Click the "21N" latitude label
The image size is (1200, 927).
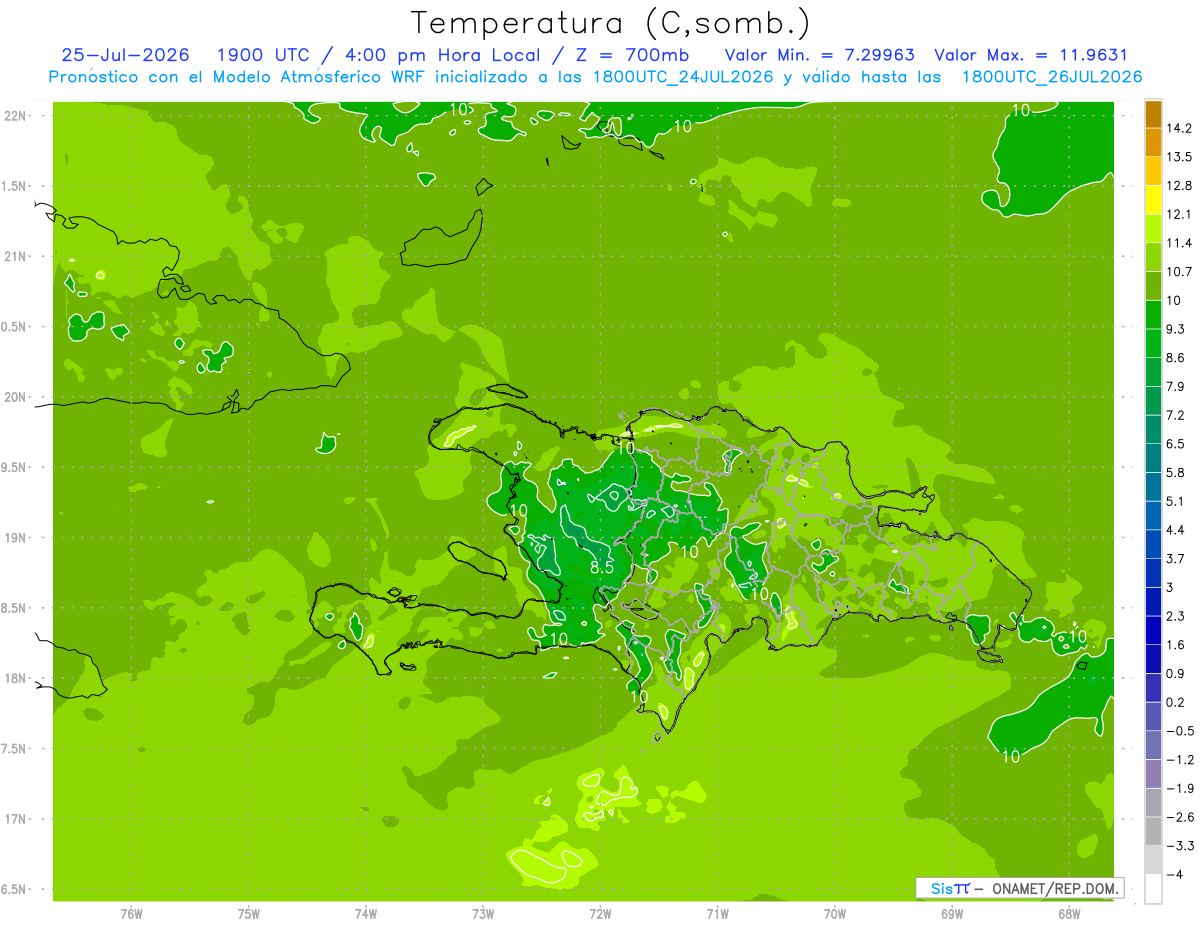15,256
